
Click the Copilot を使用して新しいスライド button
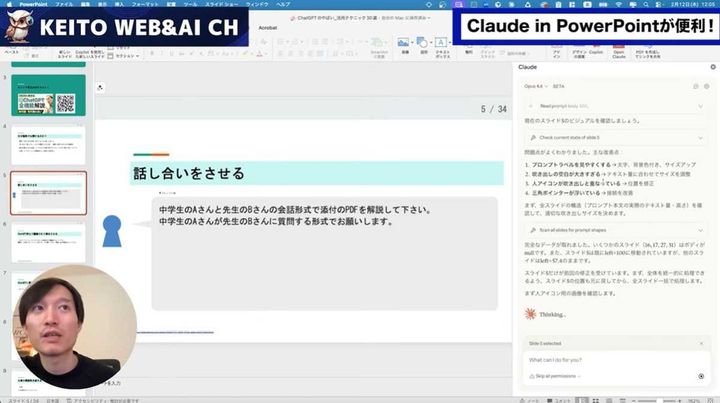click(x=90, y=52)
